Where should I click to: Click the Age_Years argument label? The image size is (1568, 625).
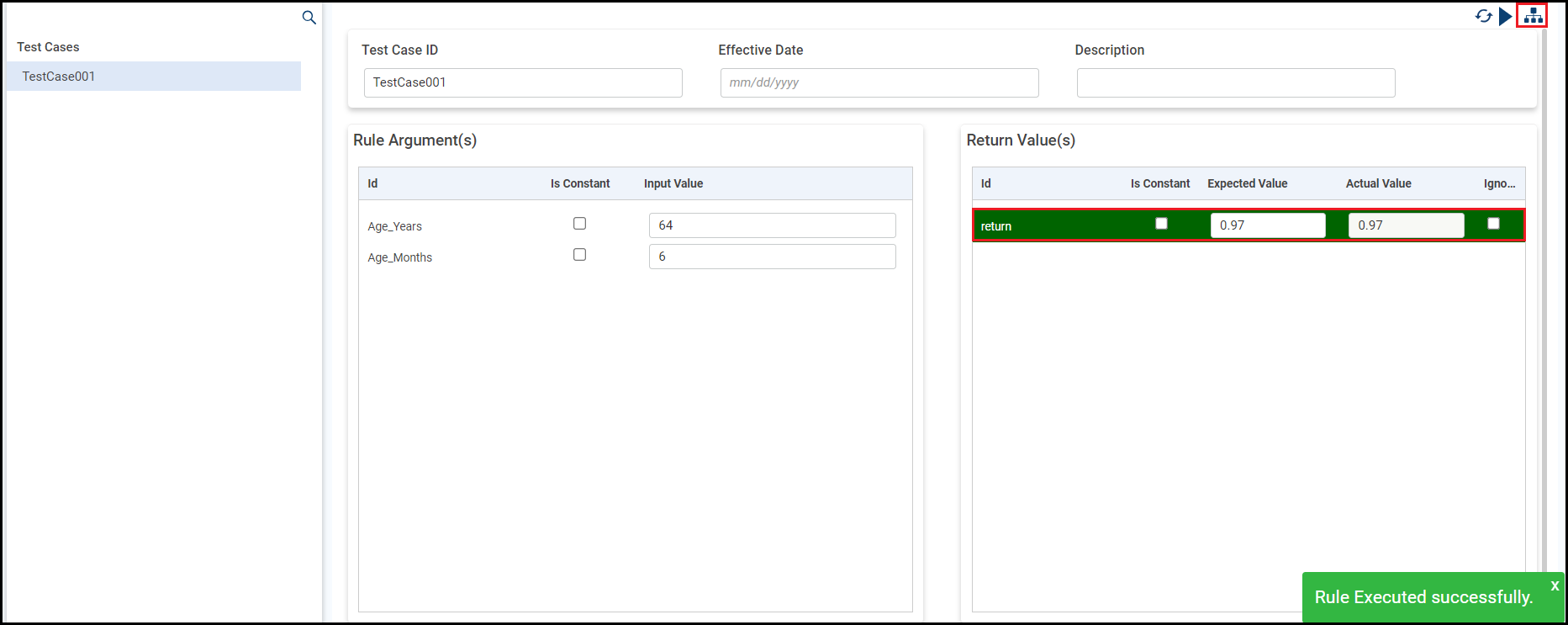click(394, 226)
